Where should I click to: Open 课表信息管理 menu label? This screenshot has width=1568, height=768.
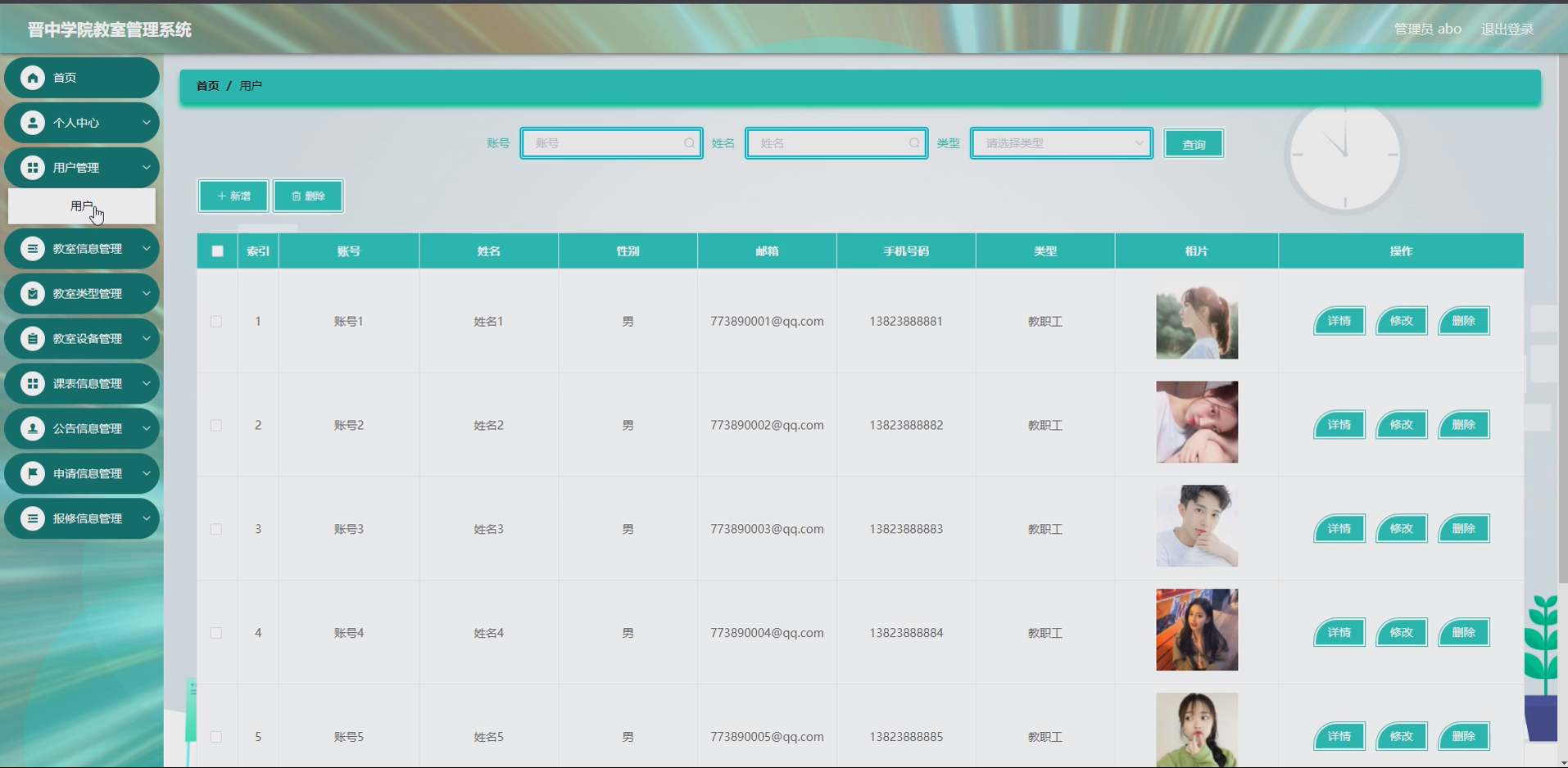pos(88,384)
